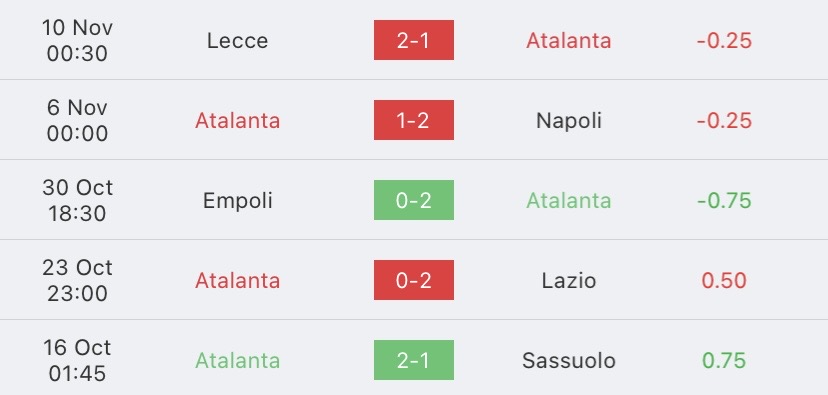Open the Atalanta vs Sassuolo 2-1 score
Screen dimensions: 828x395
(413, 360)
